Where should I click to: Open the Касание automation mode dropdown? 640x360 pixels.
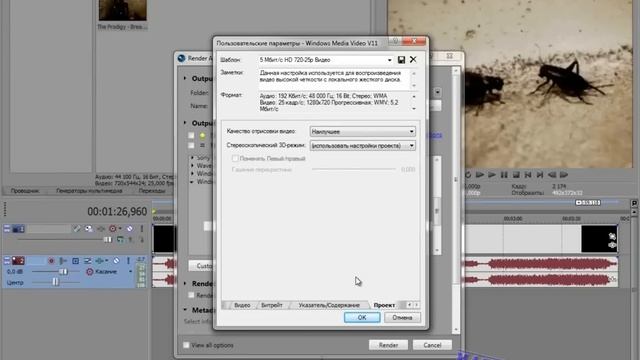pos(131,271)
